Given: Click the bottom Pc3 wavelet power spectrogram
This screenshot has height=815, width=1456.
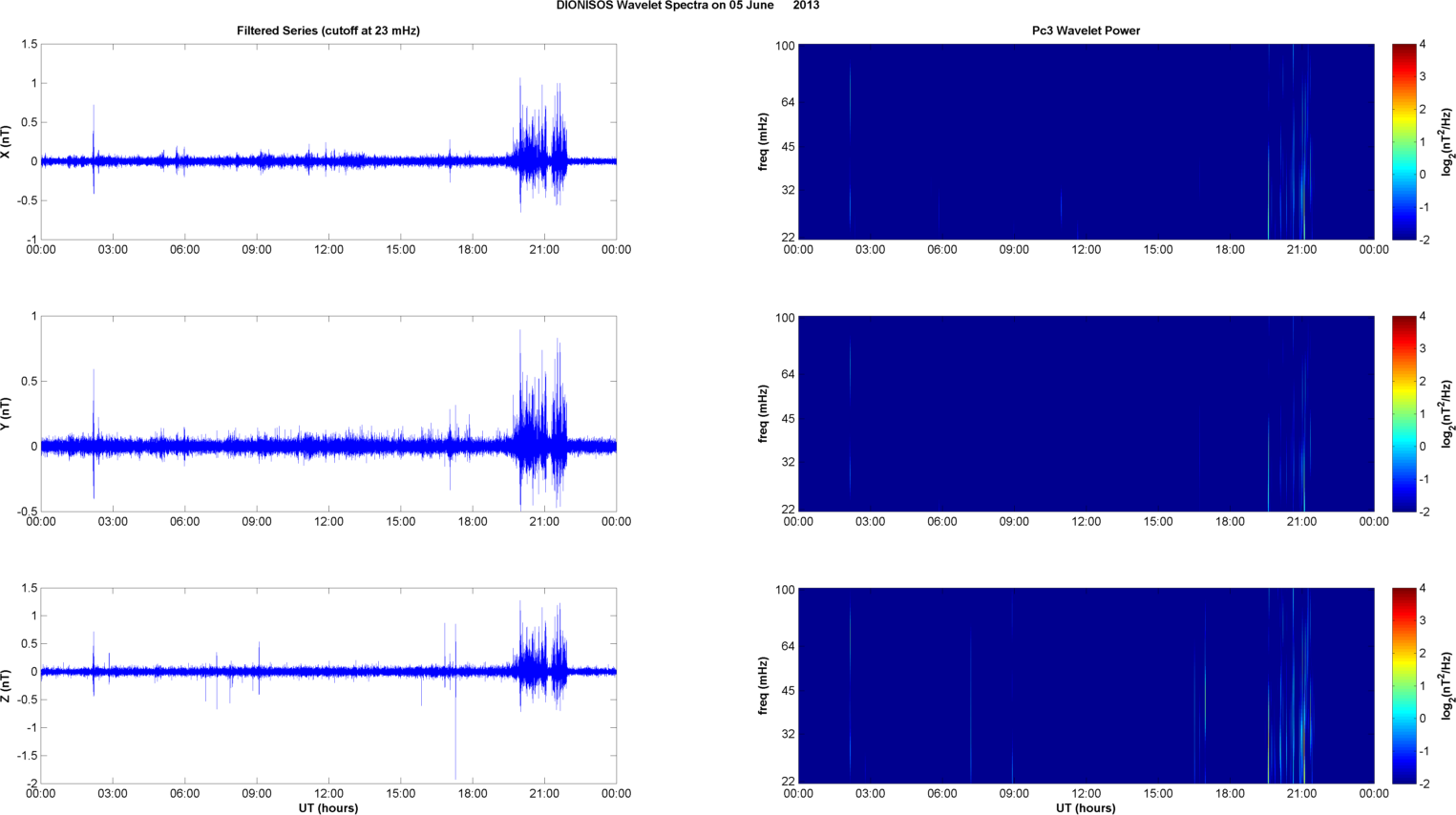Looking at the screenshot, I should [1086, 686].
